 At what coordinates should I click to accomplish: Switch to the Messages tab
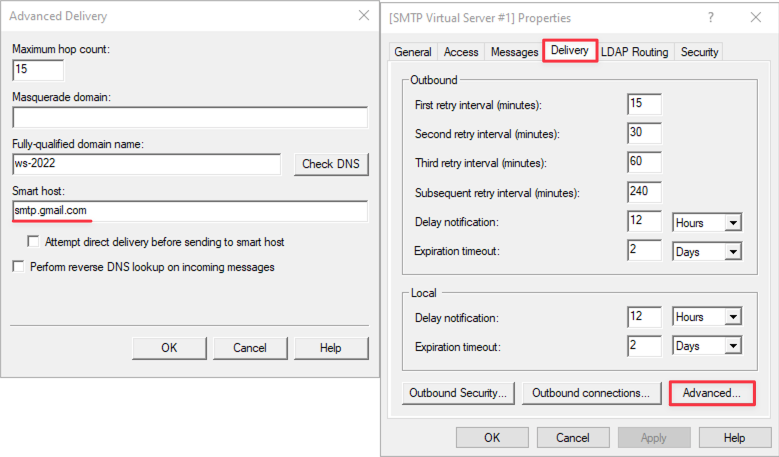(514, 52)
